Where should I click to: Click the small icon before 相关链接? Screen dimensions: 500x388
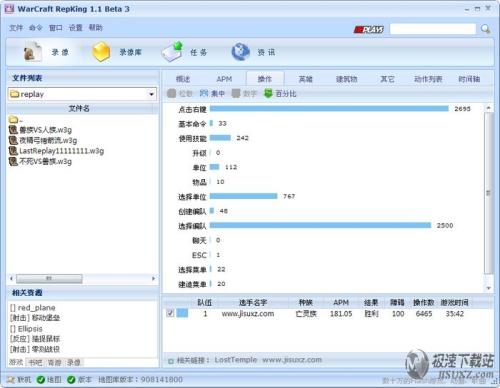coord(171,361)
